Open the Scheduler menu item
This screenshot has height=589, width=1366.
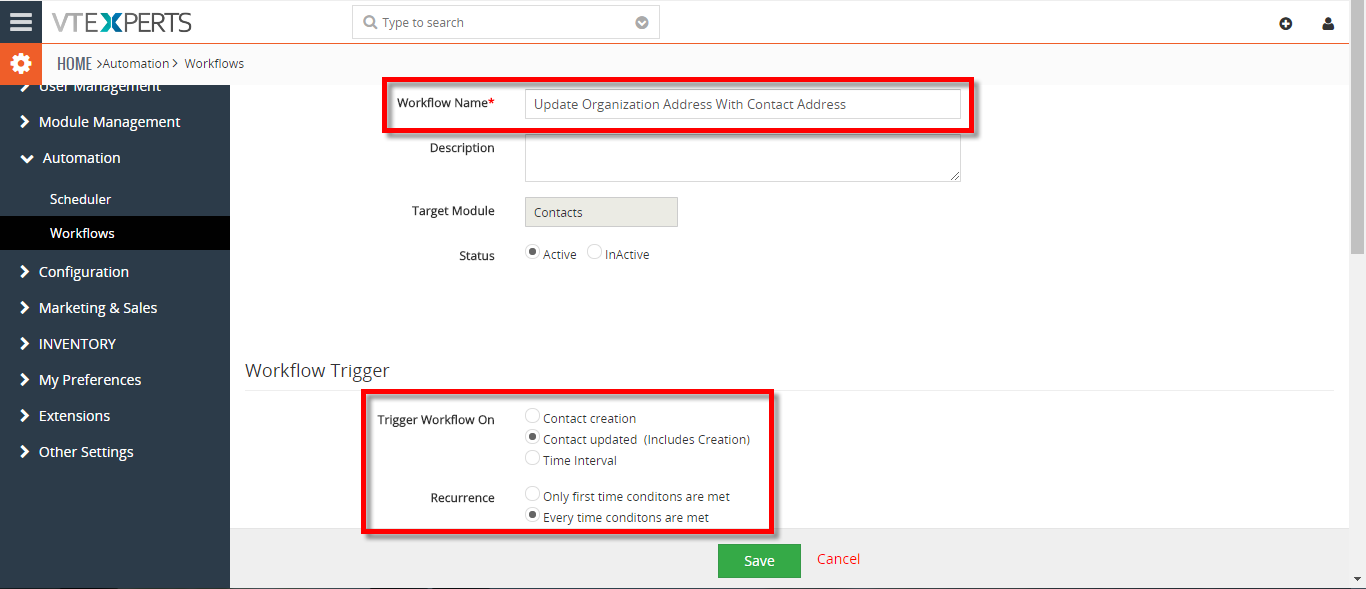click(80, 199)
